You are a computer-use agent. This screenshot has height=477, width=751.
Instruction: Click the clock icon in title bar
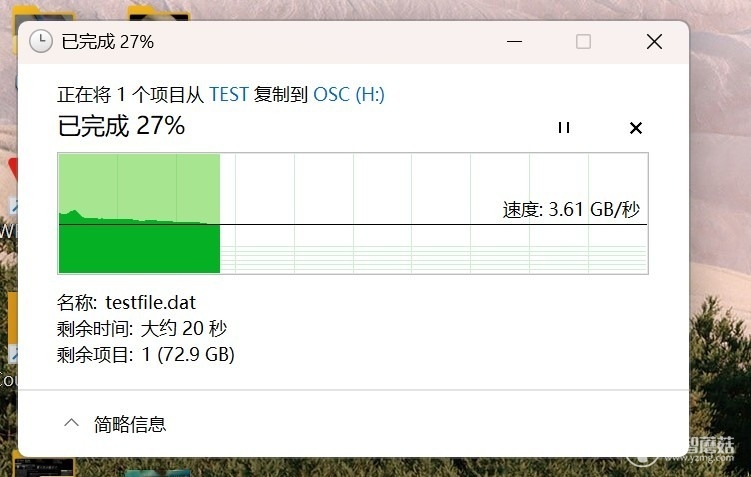[41, 42]
